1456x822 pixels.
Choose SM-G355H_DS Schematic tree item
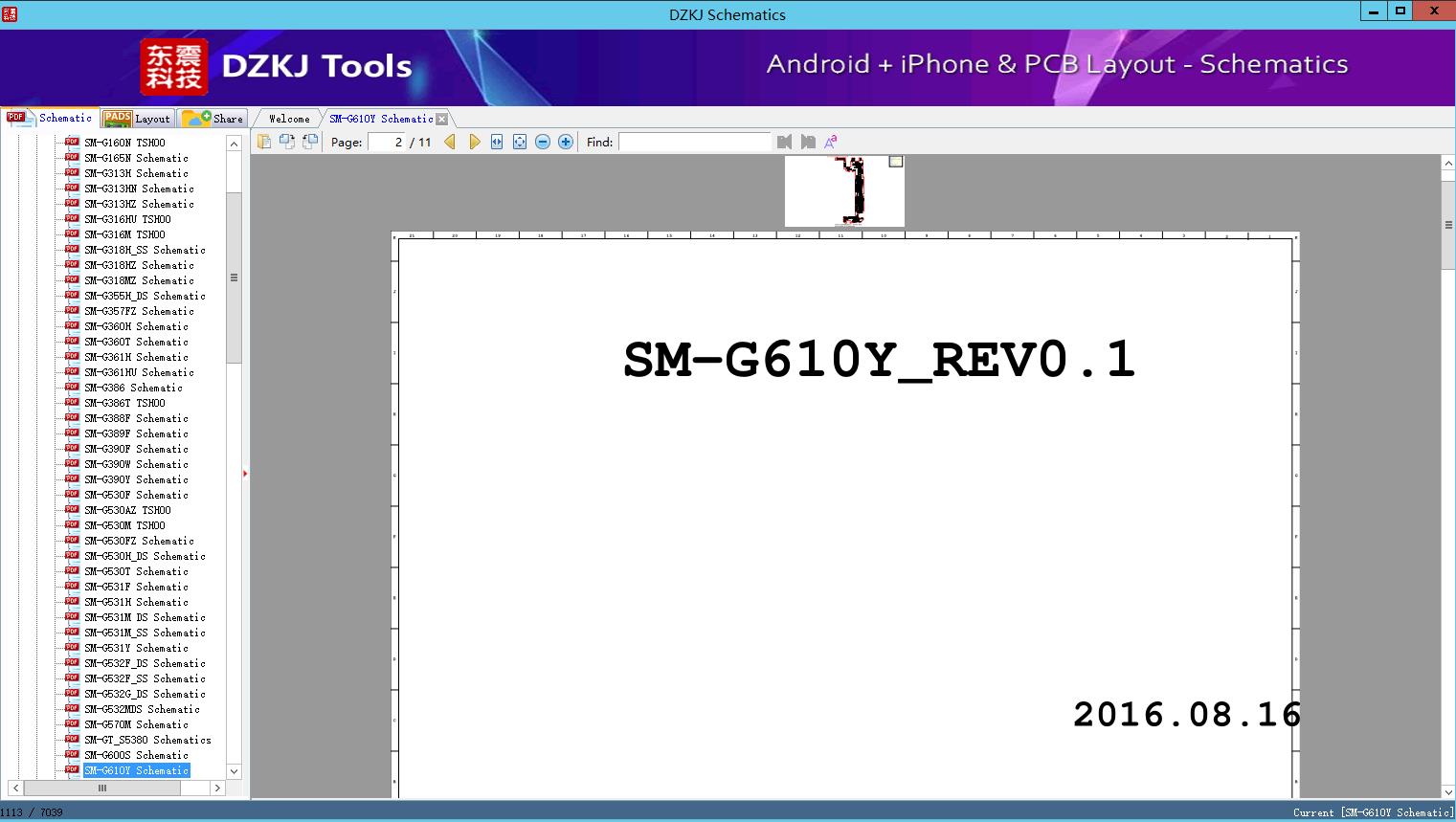(145, 296)
